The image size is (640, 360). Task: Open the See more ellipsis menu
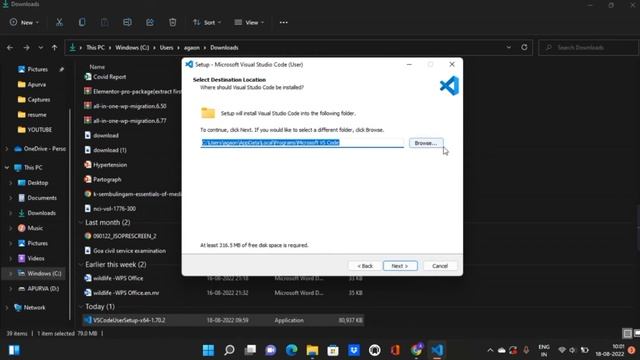click(284, 22)
